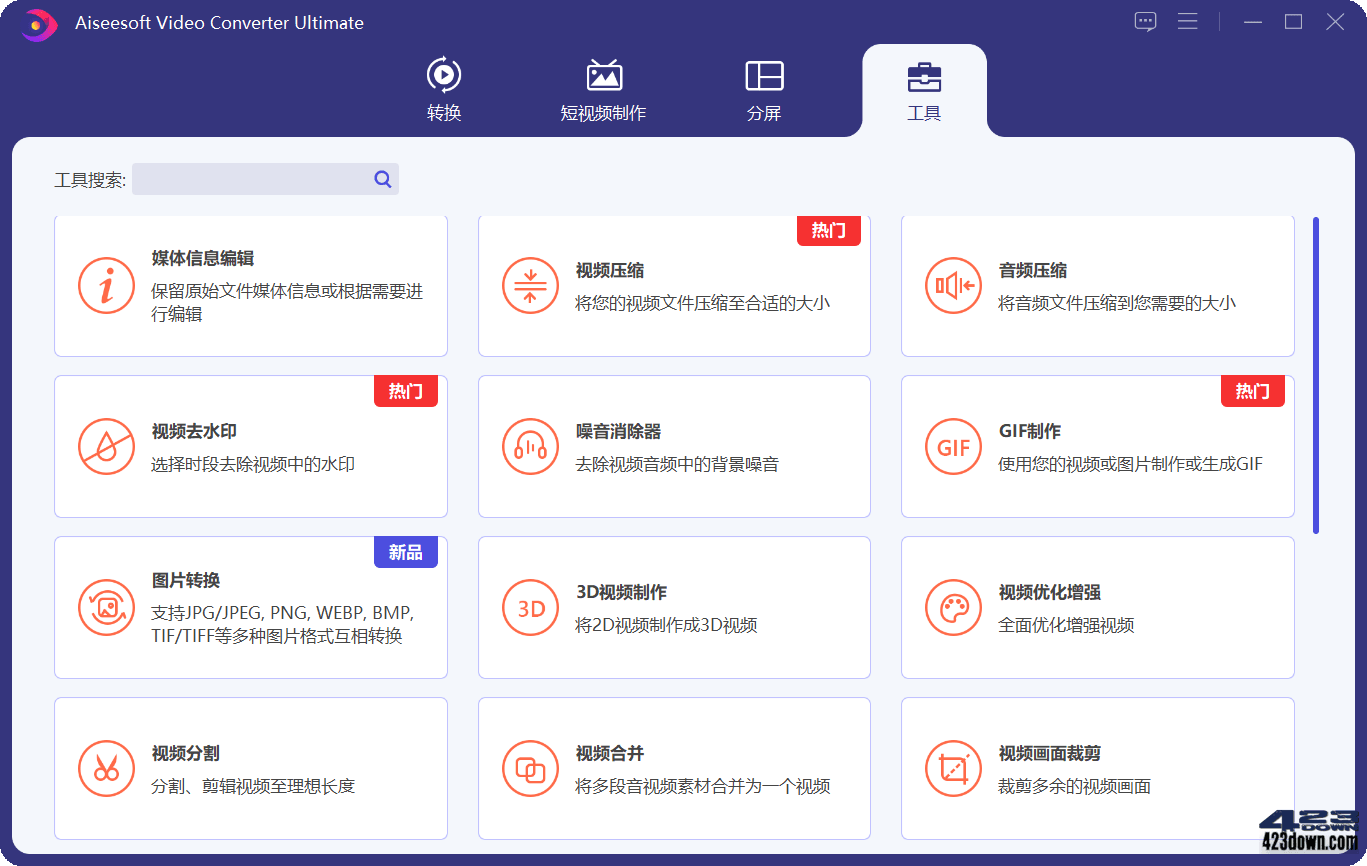Screen dimensions: 1367x866
Task: Open the Video Merger (视频合并) icon
Action: click(530, 768)
